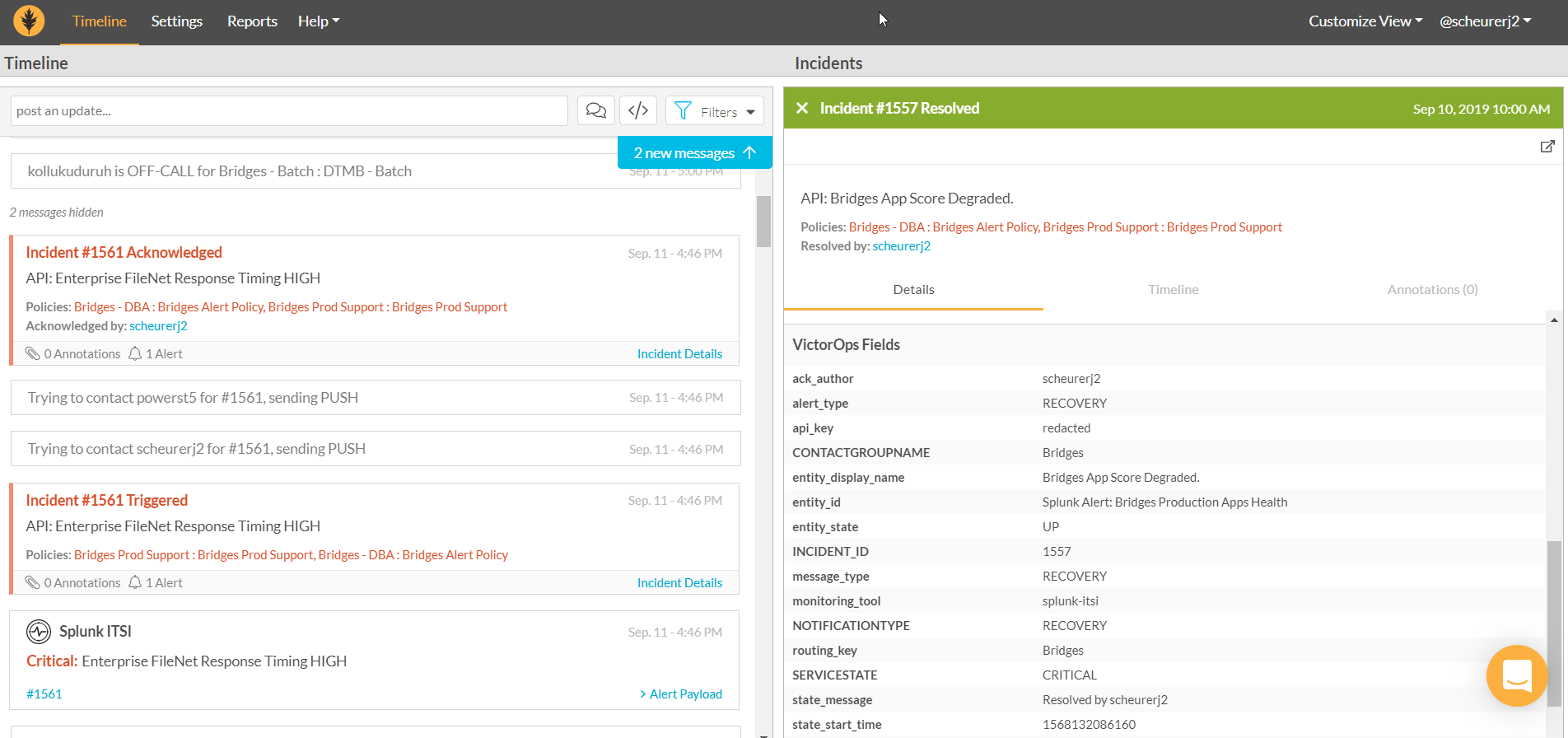Click the timeline feed scrollbar thumb

click(763, 221)
